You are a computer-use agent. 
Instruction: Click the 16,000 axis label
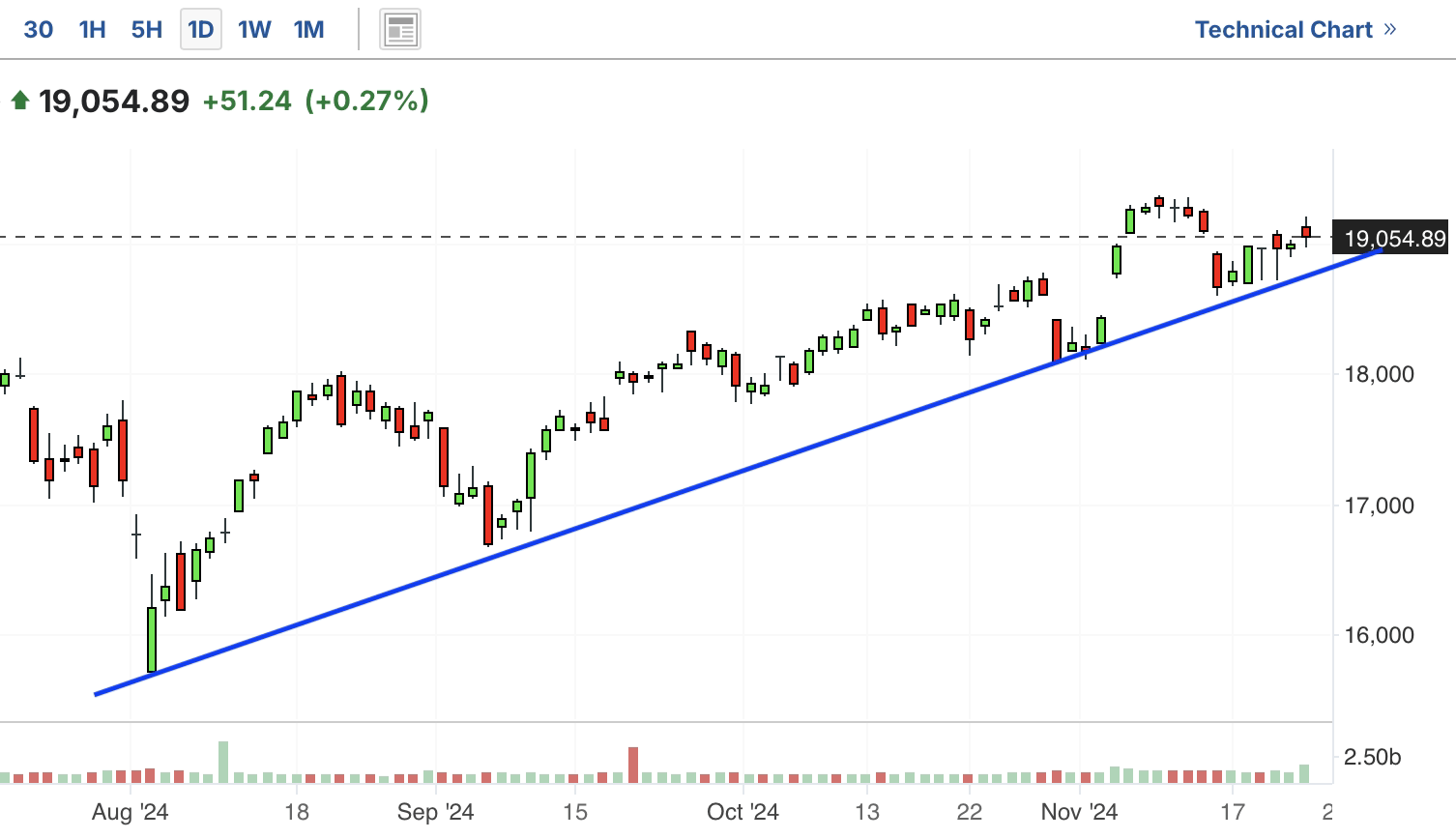click(1379, 635)
